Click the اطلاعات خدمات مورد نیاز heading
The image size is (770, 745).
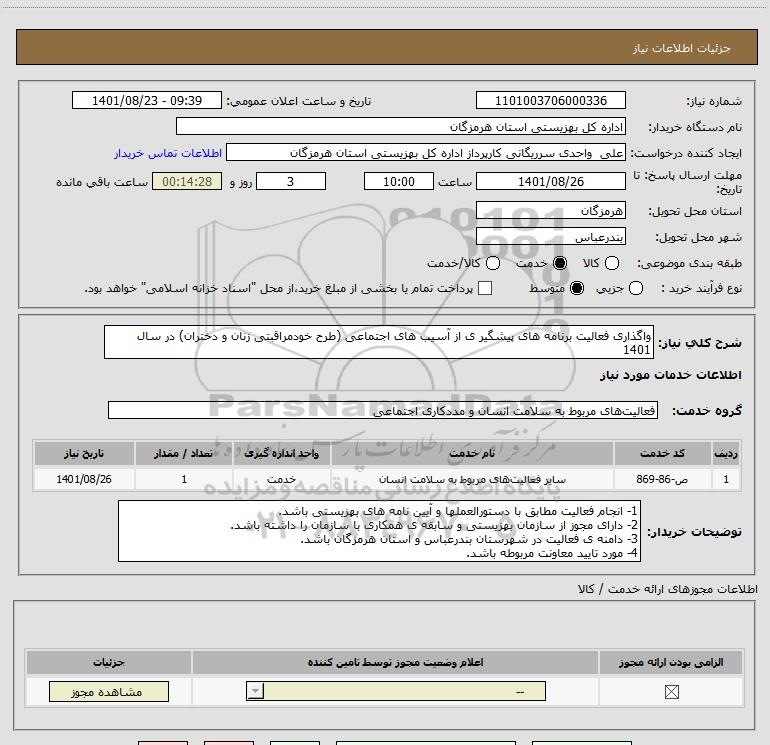pyautogui.click(x=670, y=375)
